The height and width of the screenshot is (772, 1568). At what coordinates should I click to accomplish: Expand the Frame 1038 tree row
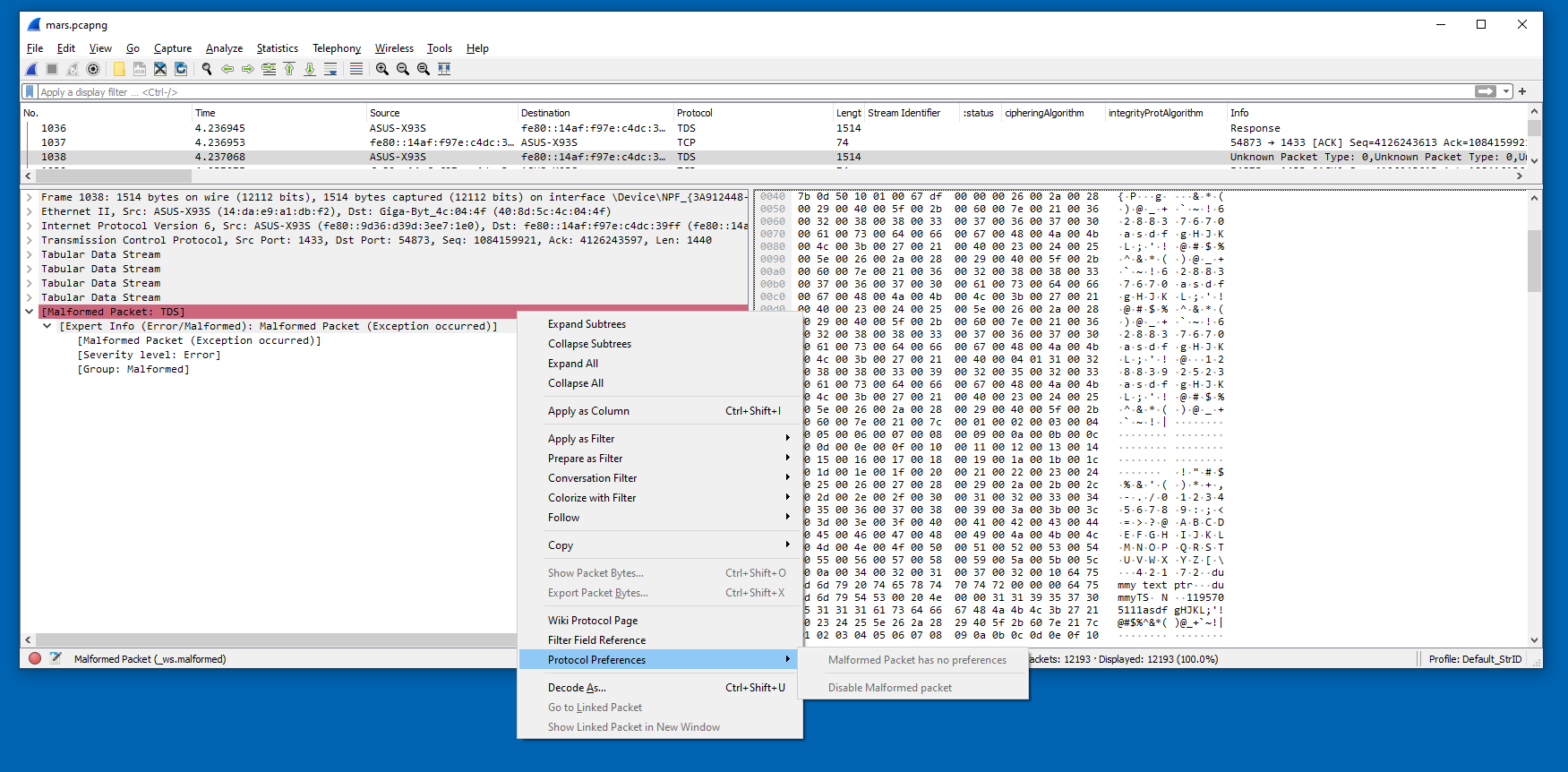point(30,197)
